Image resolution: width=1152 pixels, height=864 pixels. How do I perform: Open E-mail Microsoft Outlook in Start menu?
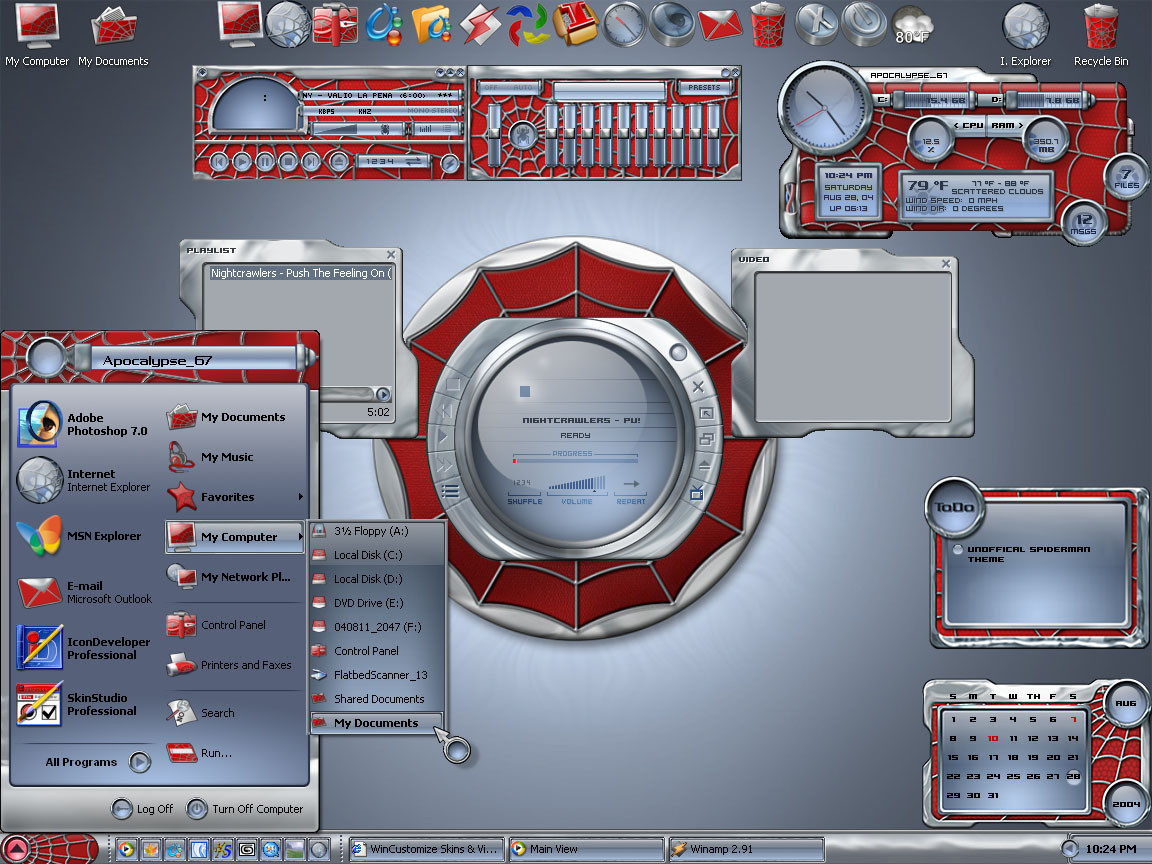coord(84,592)
